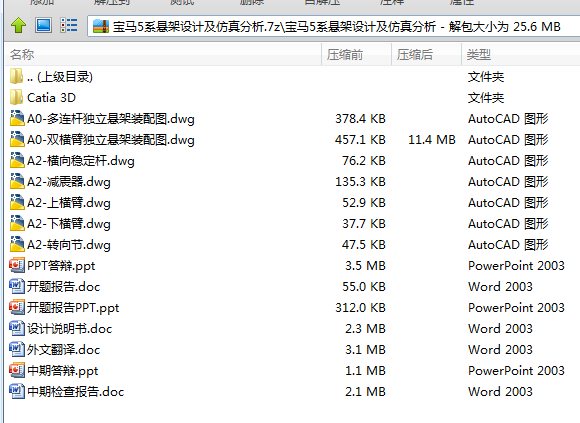Sort by the 压缩前 column header
The height and width of the screenshot is (423, 580).
coord(356,55)
